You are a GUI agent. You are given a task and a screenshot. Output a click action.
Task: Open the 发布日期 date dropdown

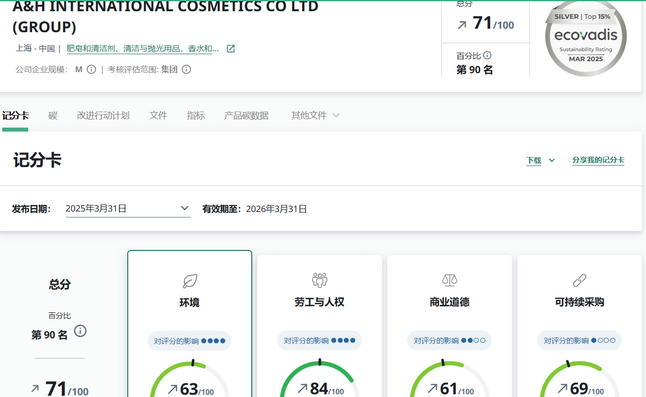pos(128,209)
